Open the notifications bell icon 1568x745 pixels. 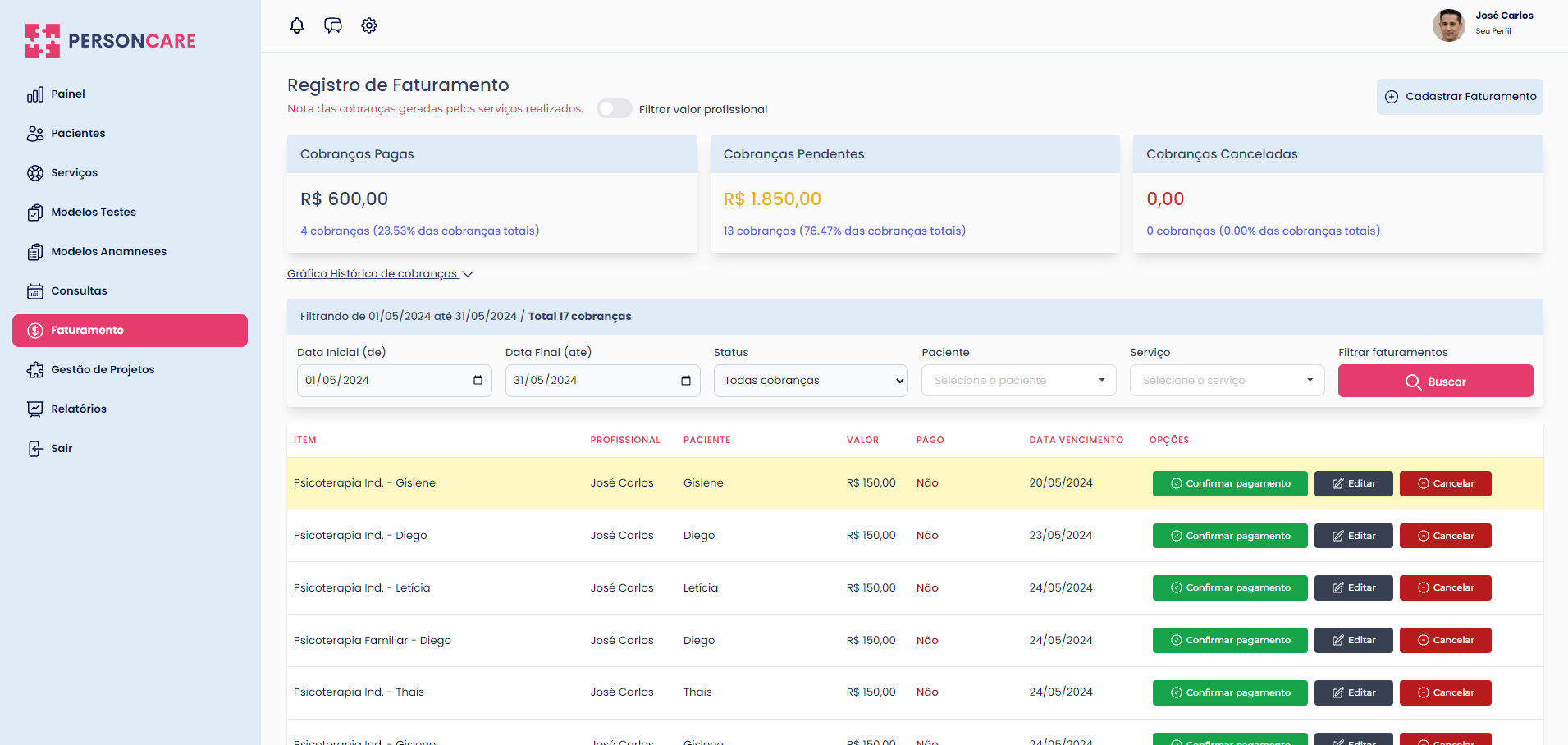[297, 25]
